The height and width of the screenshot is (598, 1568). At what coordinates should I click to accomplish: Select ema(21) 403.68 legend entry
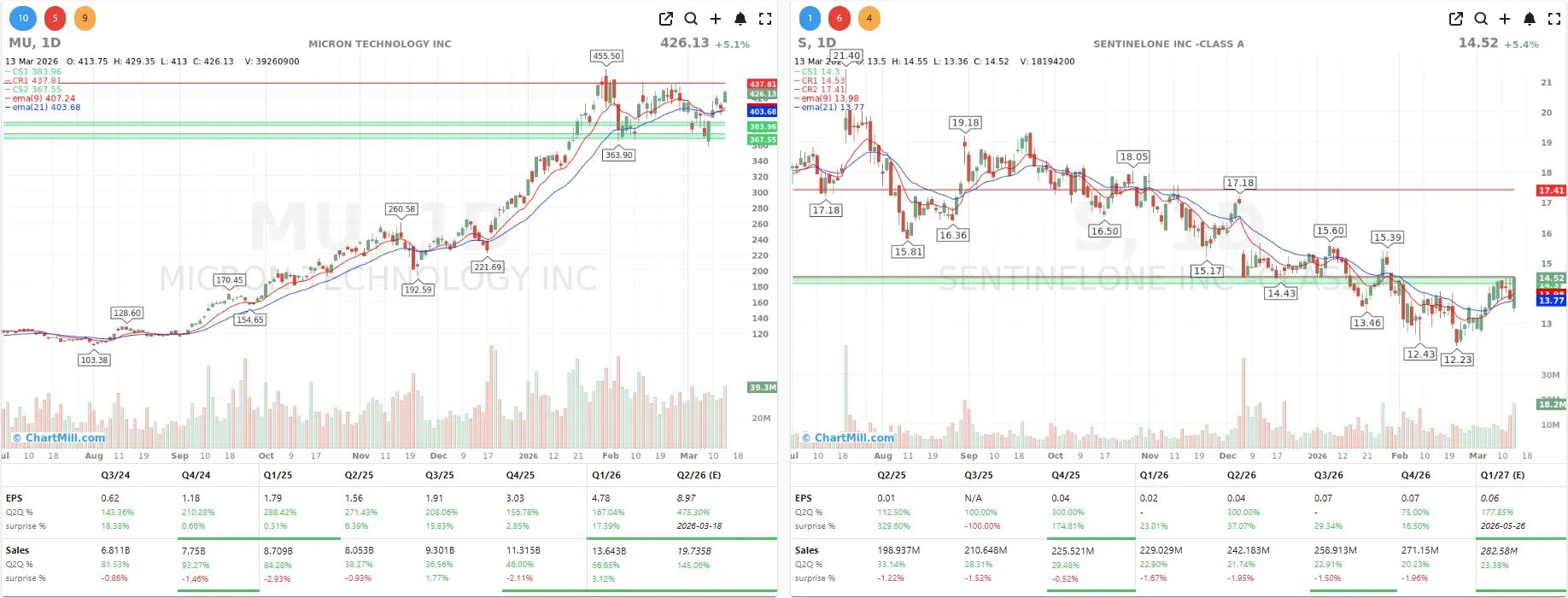[x=44, y=108]
